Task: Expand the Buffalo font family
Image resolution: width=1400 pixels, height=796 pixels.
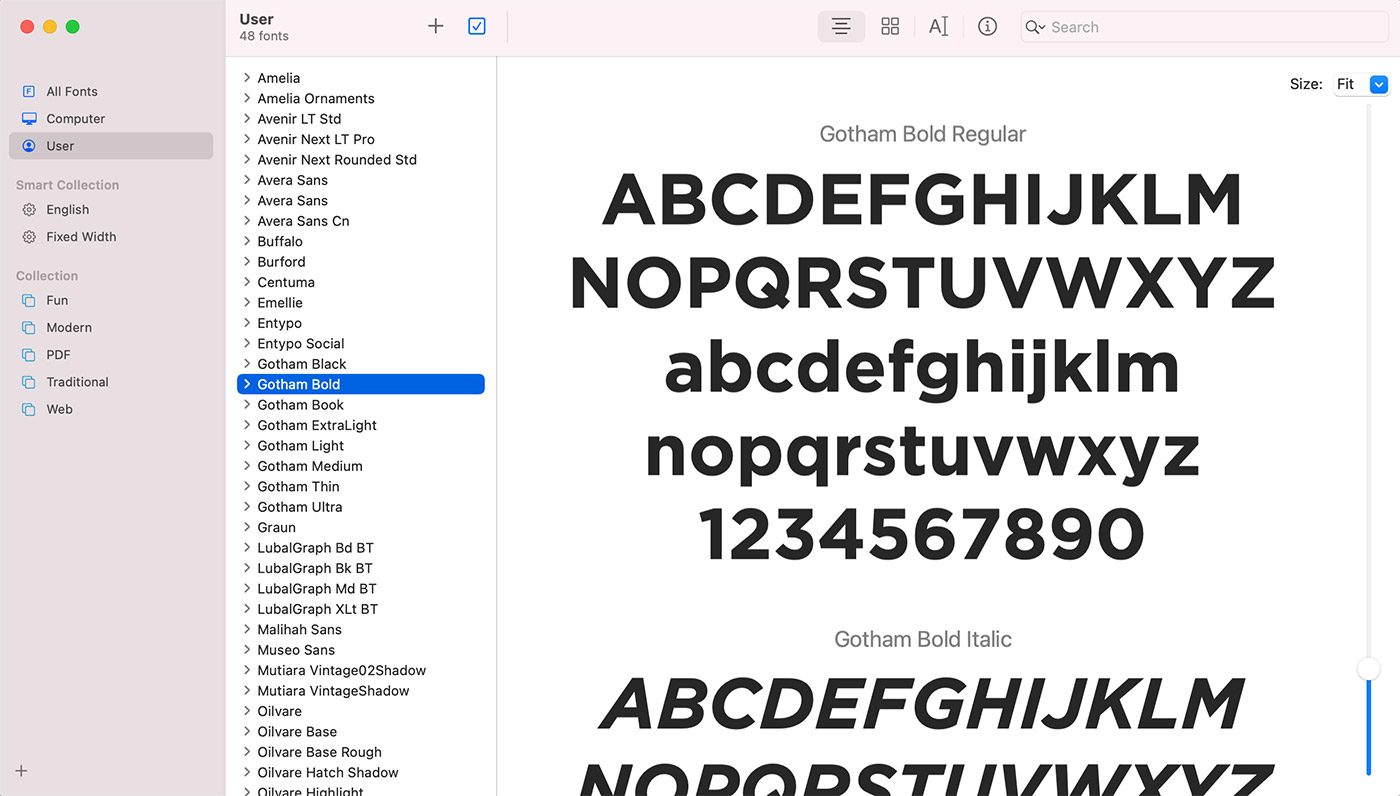Action: [x=247, y=241]
